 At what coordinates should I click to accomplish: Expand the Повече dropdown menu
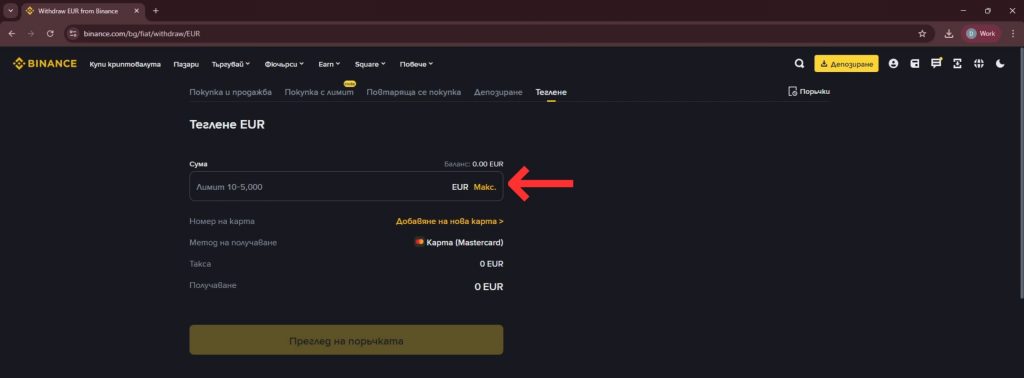[417, 64]
